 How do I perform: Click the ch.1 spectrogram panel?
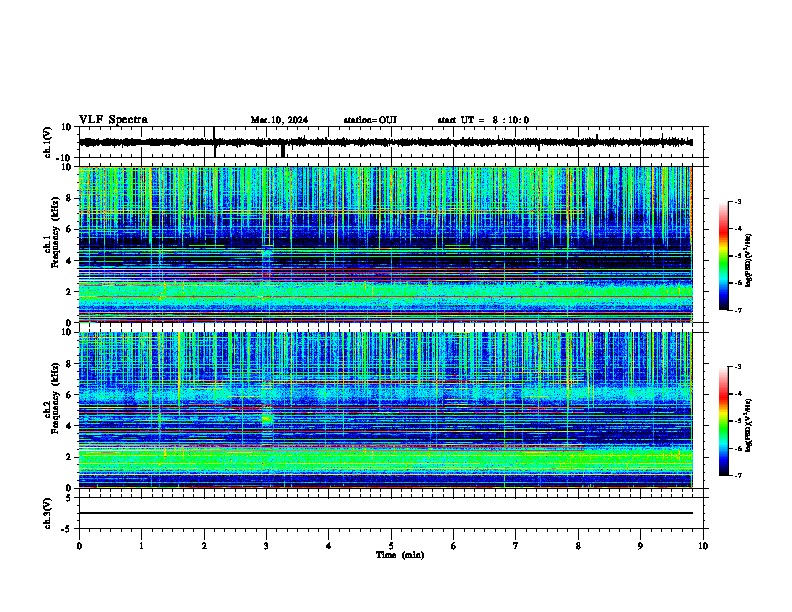tap(386, 244)
